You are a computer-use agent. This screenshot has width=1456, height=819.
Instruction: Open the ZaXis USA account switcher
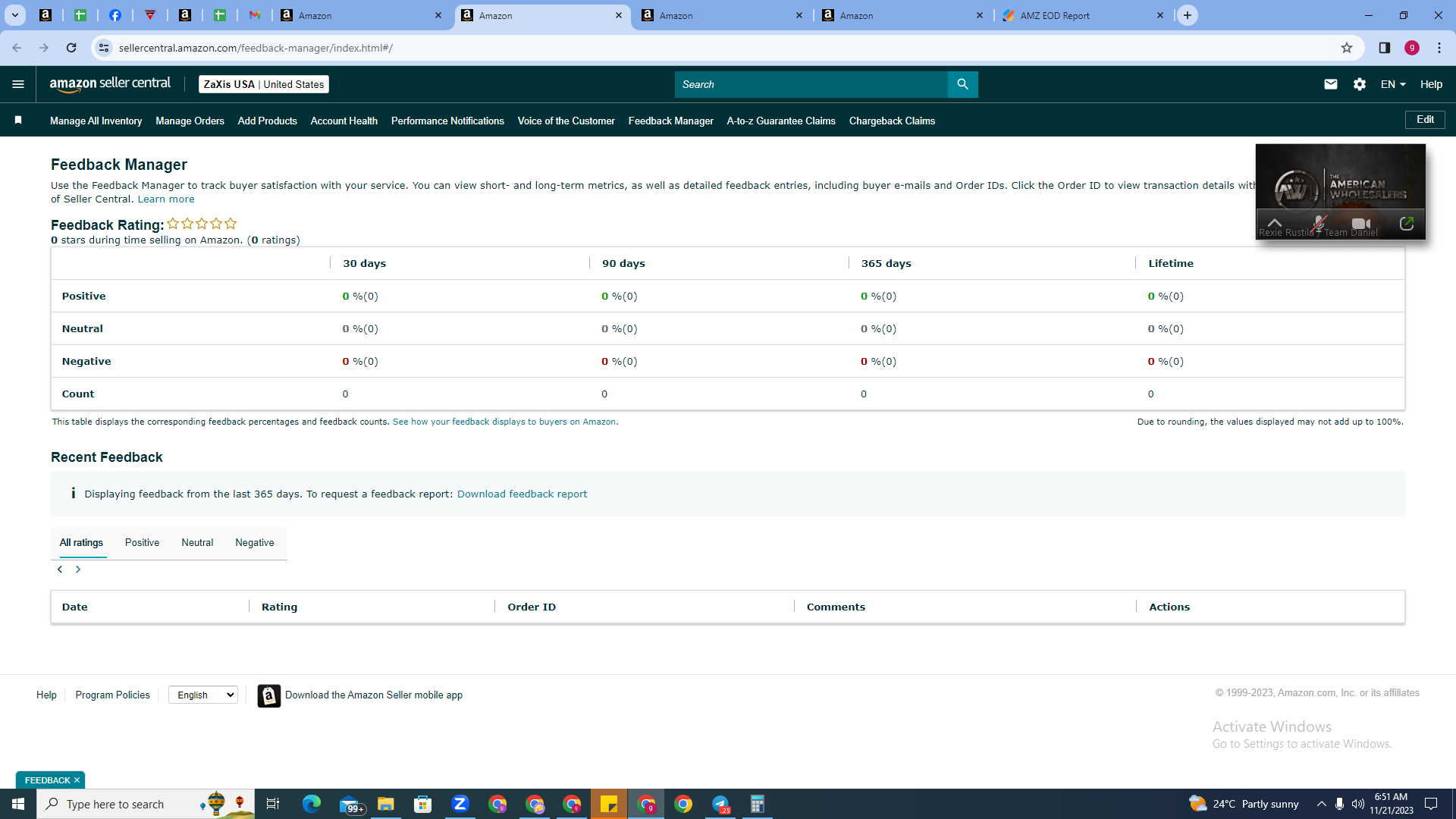coord(264,84)
